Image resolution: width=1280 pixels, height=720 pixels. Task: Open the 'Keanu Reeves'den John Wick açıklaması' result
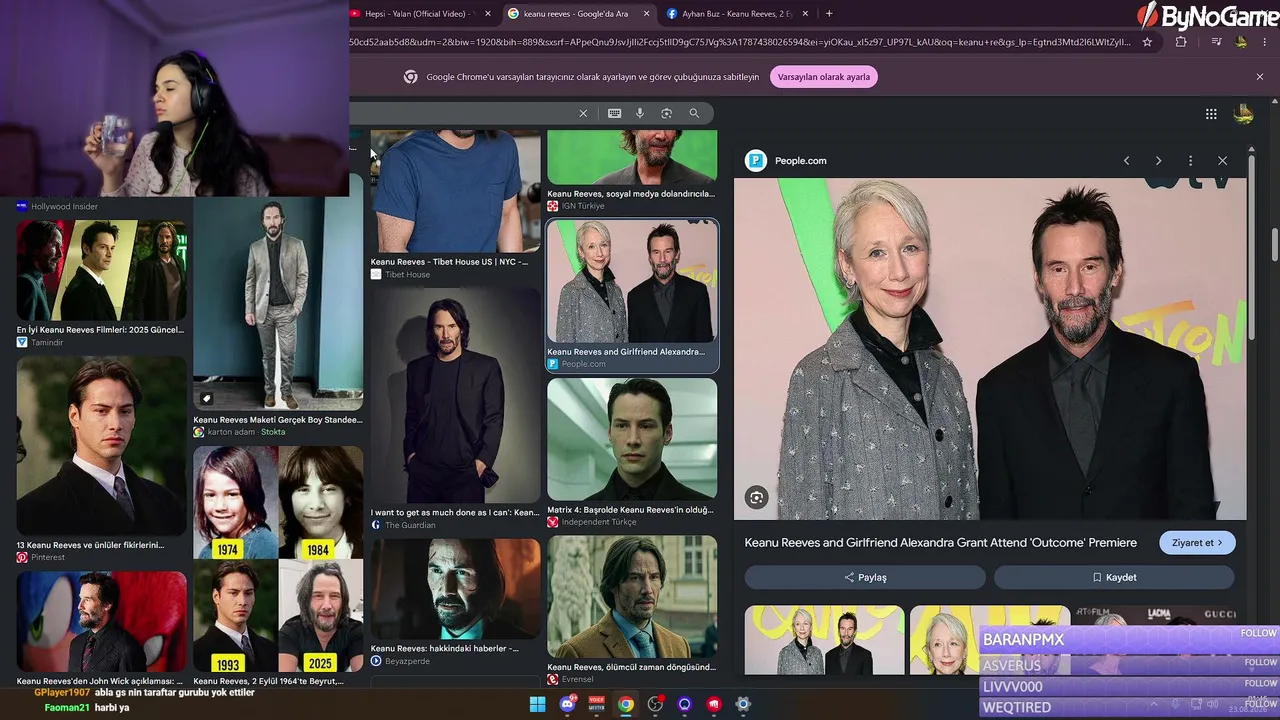coord(102,622)
